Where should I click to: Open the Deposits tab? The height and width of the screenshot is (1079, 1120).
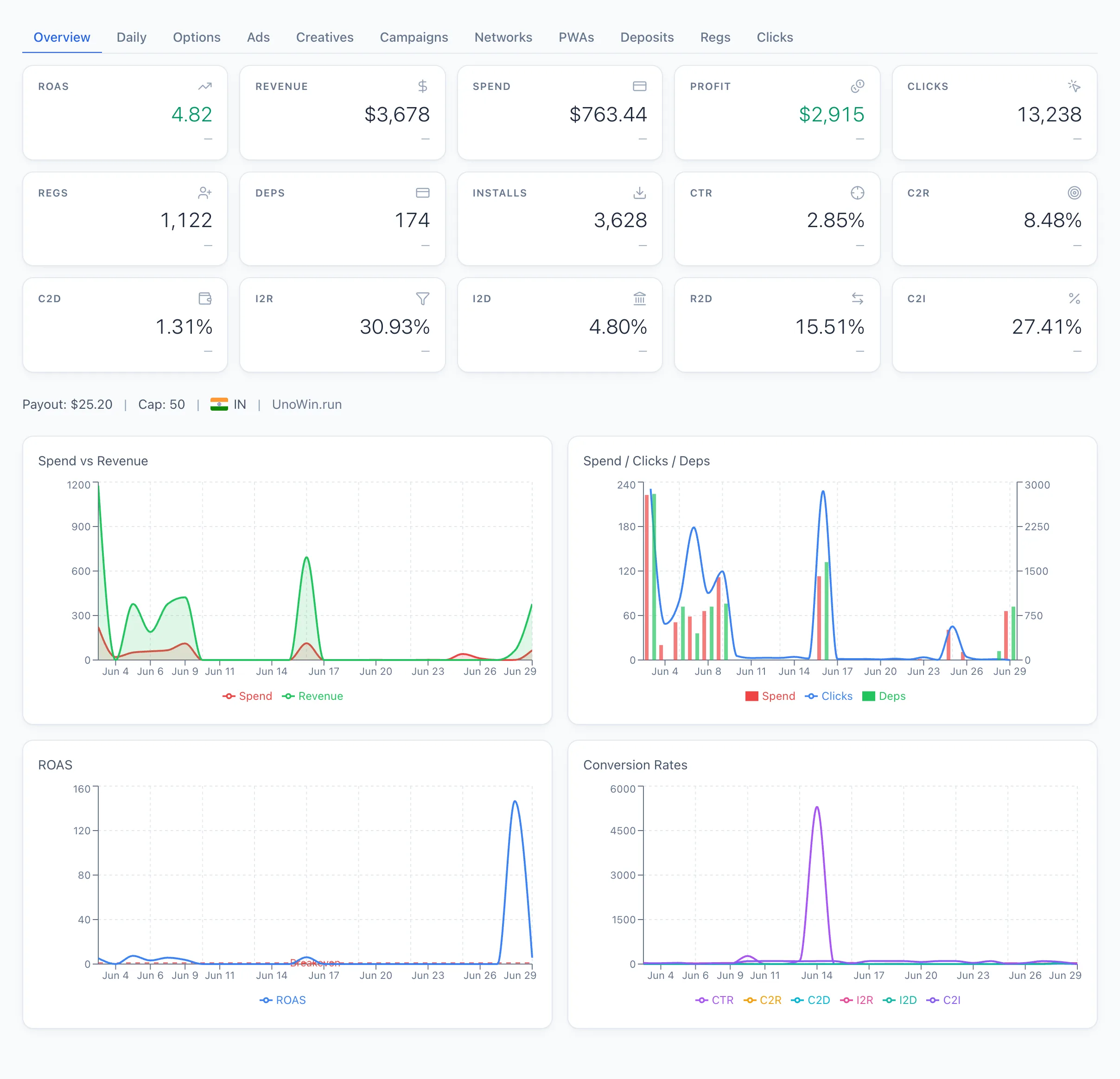647,37
